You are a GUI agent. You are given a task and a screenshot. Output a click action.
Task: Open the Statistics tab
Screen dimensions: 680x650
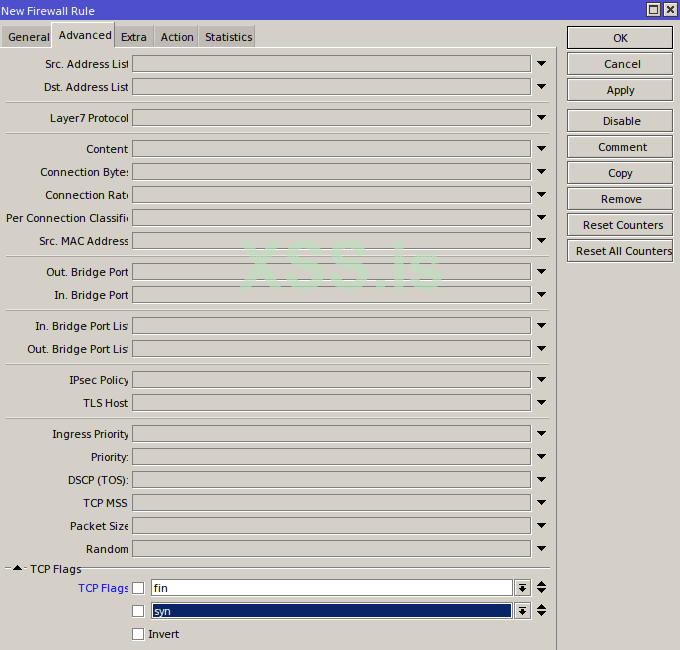[x=228, y=37]
